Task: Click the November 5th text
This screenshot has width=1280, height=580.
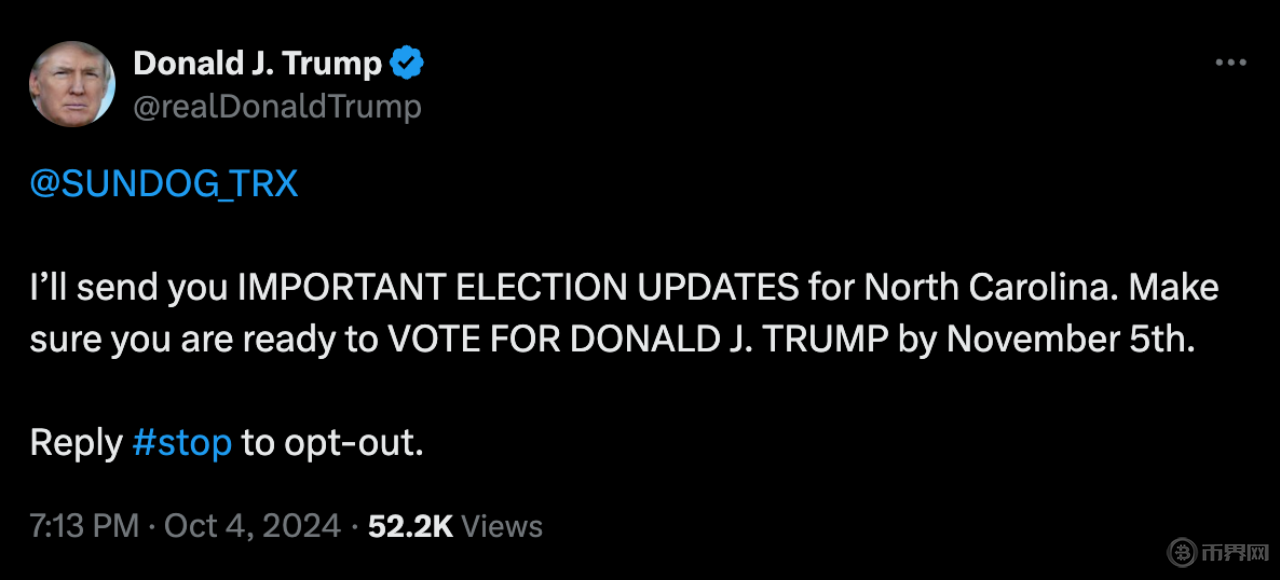Action: [x=1068, y=339]
